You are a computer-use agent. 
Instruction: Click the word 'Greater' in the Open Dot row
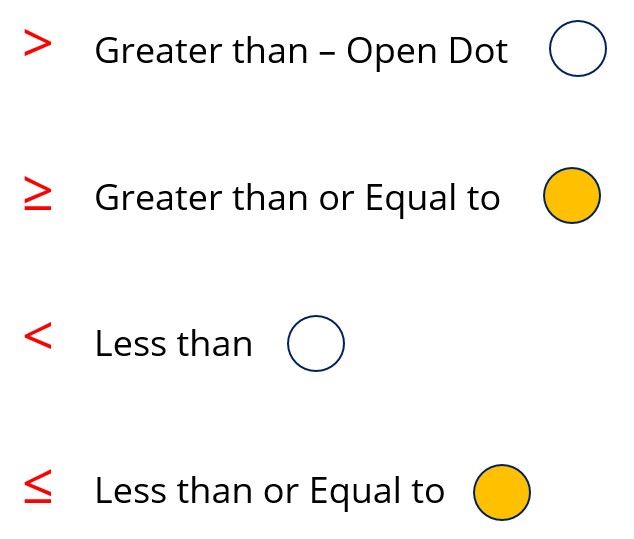tap(159, 51)
